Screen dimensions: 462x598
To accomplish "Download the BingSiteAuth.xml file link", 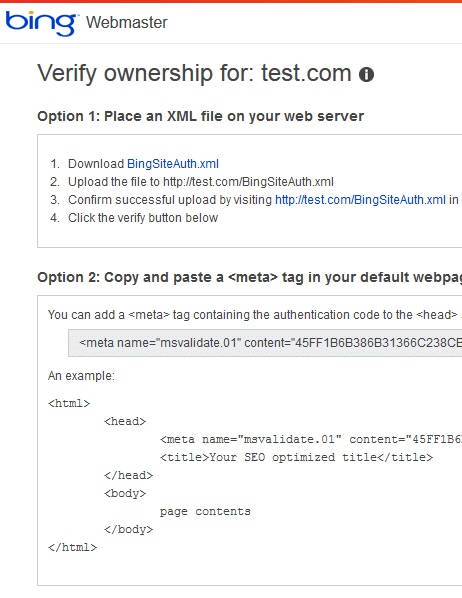I will 173,164.
